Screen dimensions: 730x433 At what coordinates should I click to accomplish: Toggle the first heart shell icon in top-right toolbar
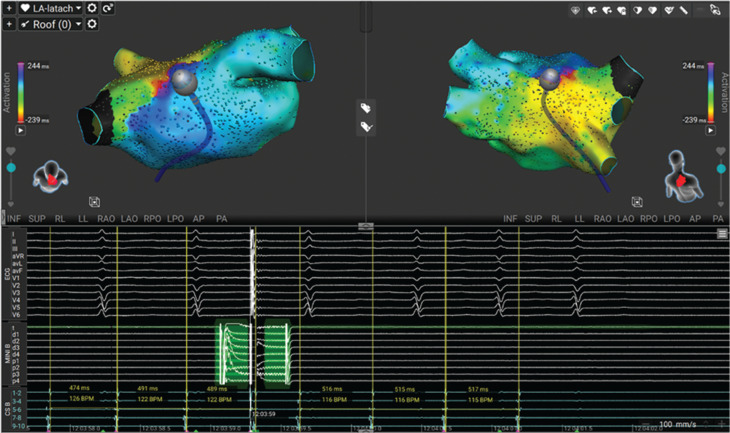pyautogui.click(x=578, y=9)
